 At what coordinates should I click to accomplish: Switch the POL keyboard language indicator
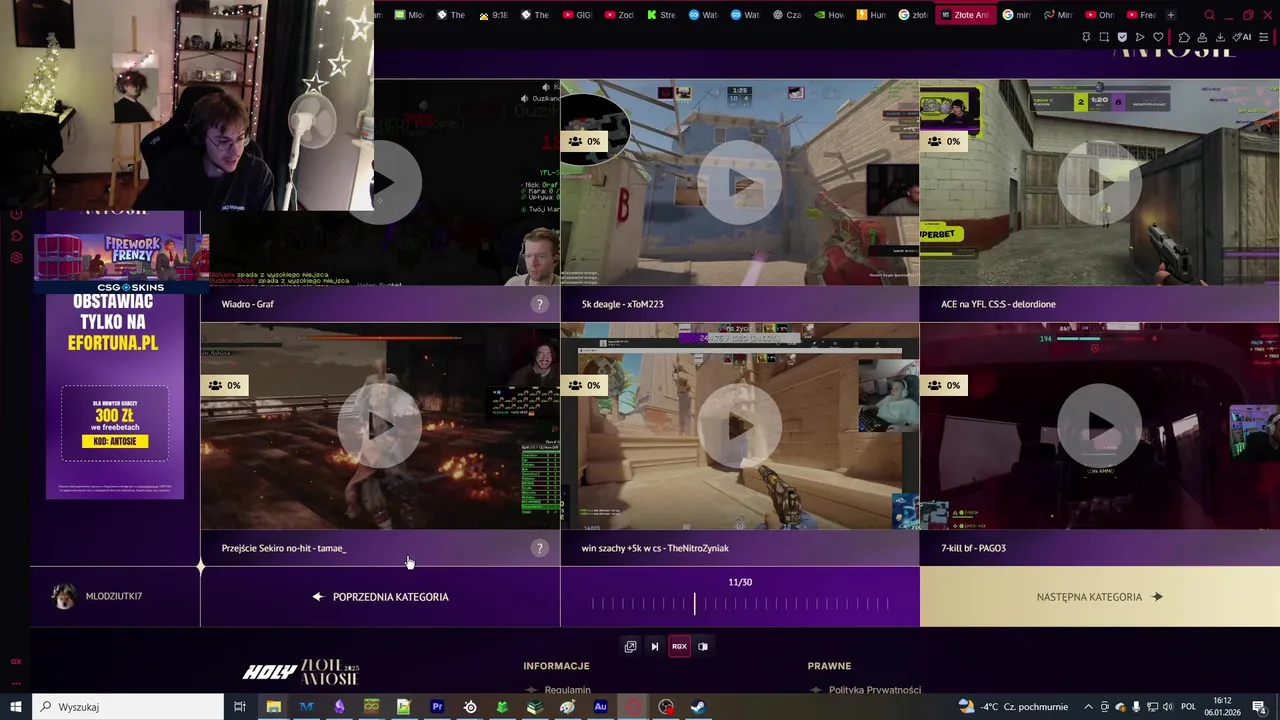click(1188, 707)
